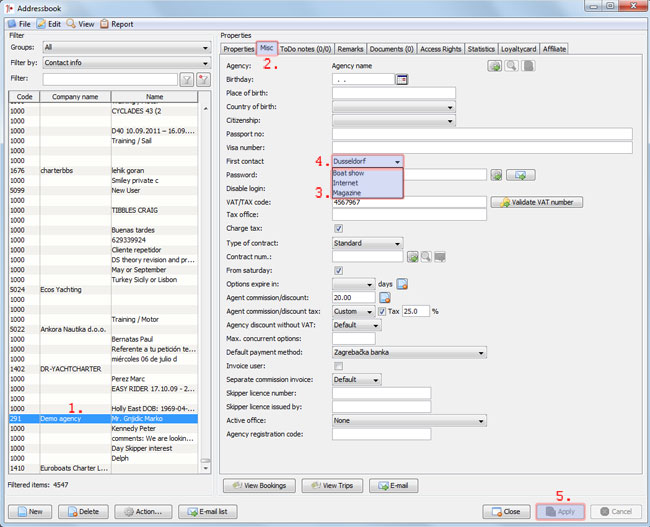Enable the Invoice user checkbox
650x527 pixels.
pos(338,366)
